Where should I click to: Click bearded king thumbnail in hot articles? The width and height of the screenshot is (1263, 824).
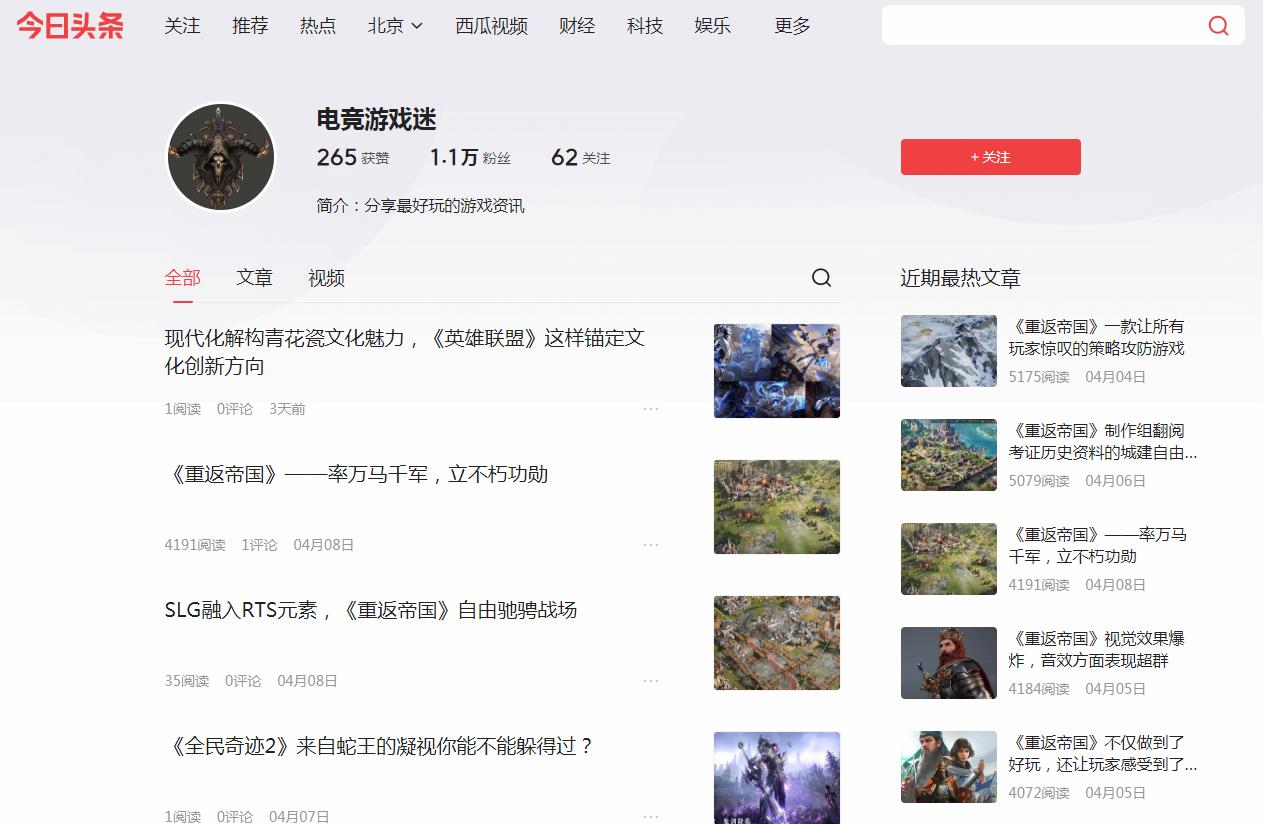[949, 663]
